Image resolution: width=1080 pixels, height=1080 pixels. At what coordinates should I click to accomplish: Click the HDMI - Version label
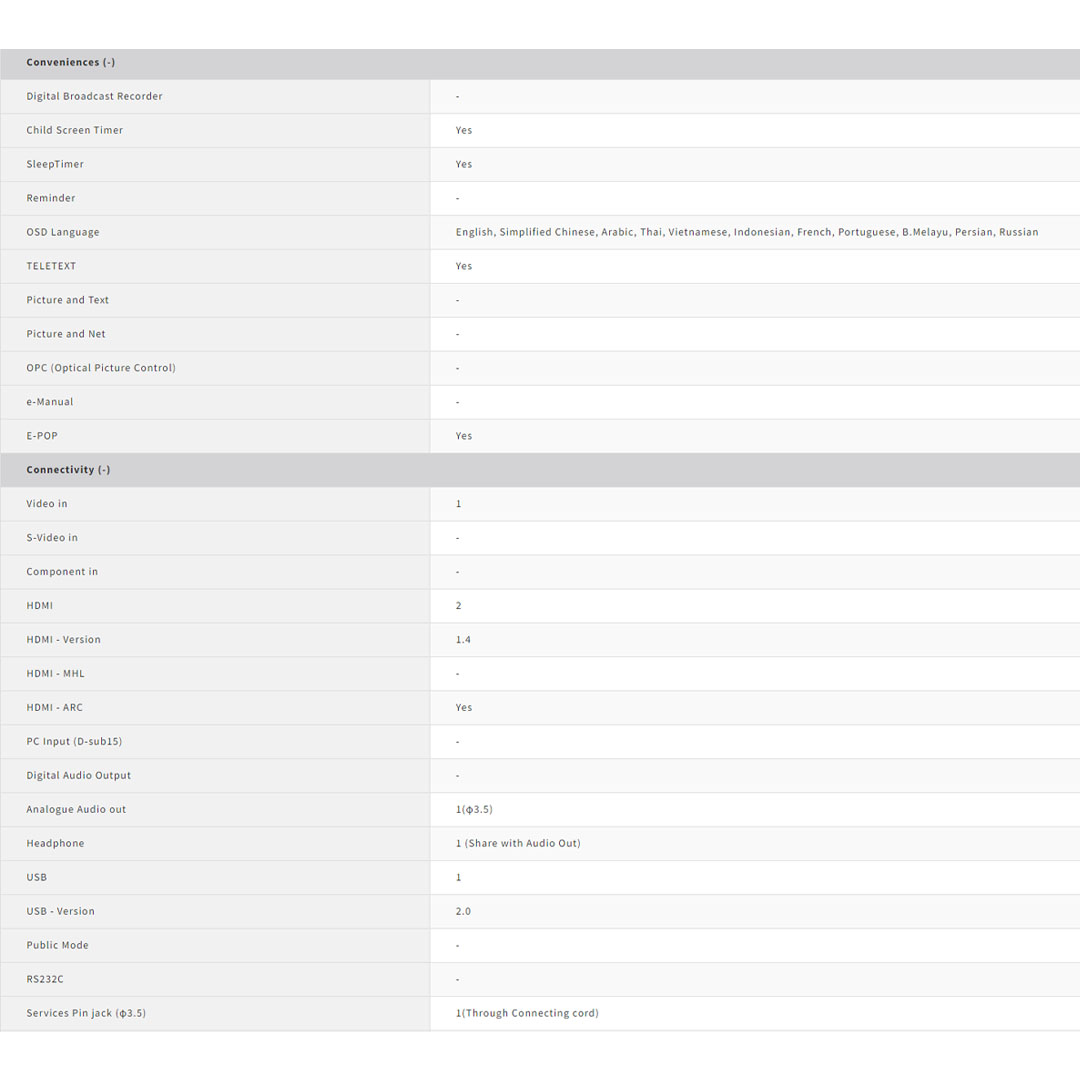pyautogui.click(x=64, y=640)
